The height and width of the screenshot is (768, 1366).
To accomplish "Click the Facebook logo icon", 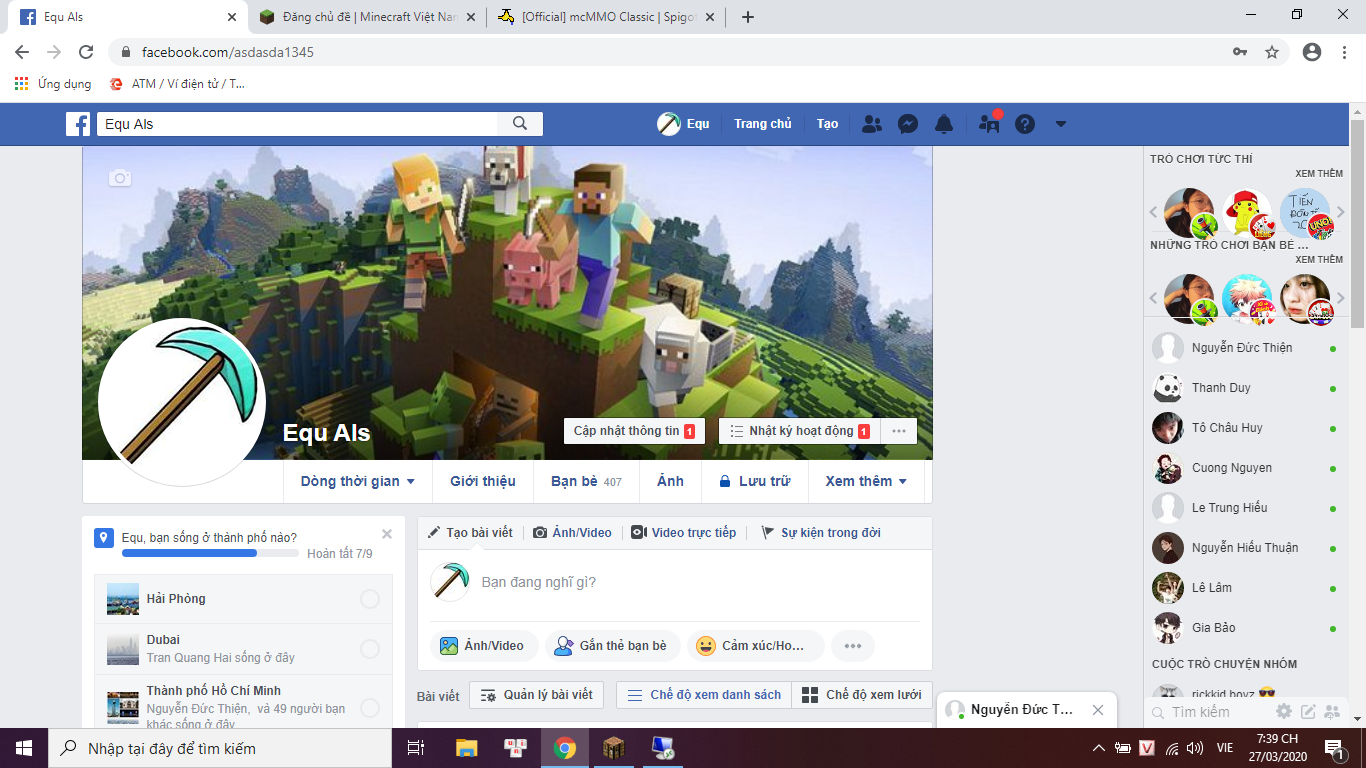I will (x=78, y=124).
